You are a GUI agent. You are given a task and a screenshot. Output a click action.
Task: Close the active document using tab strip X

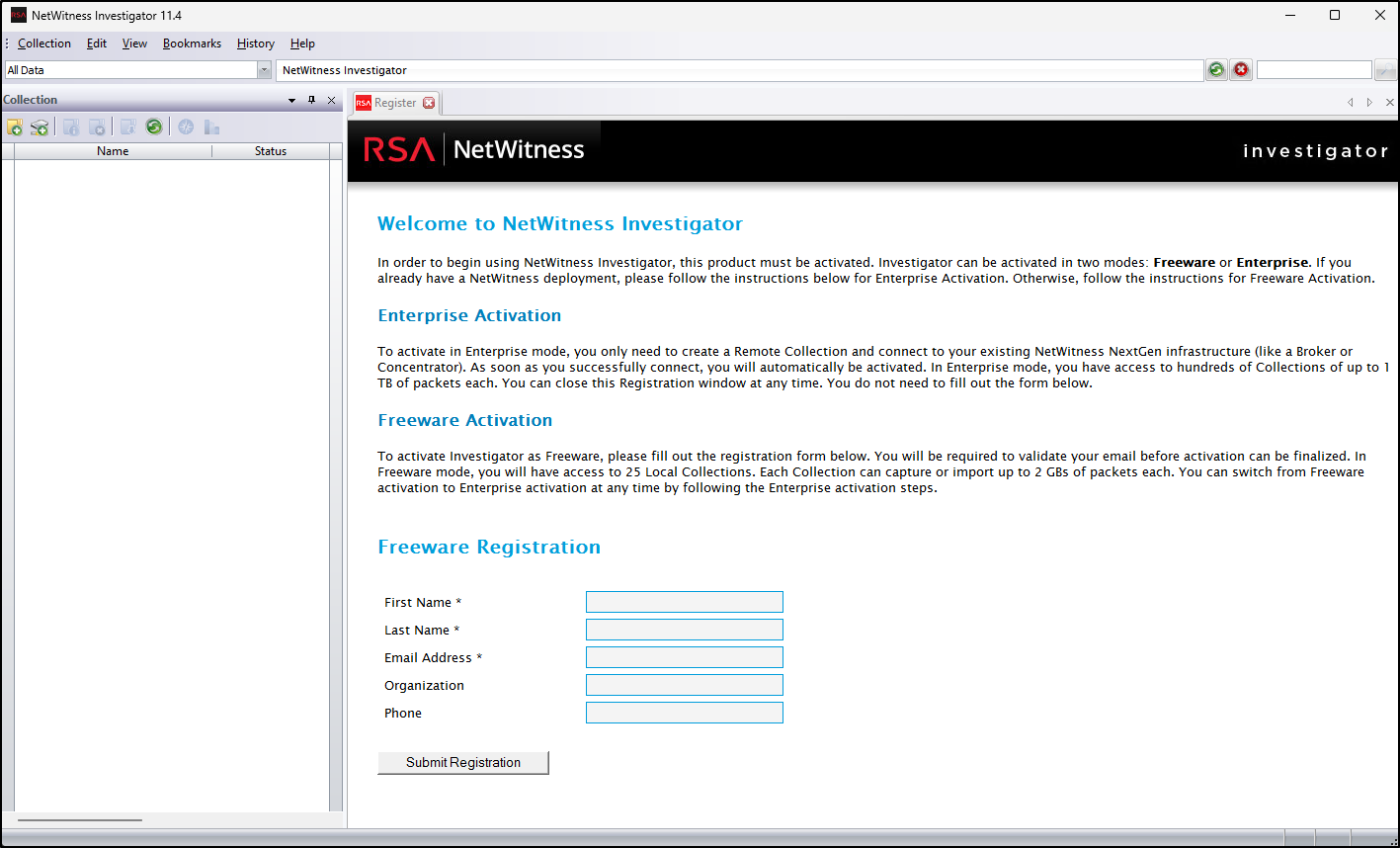click(1389, 103)
